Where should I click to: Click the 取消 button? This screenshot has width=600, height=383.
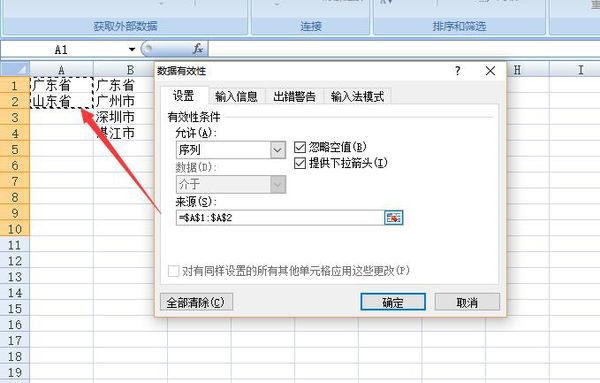coord(467,302)
